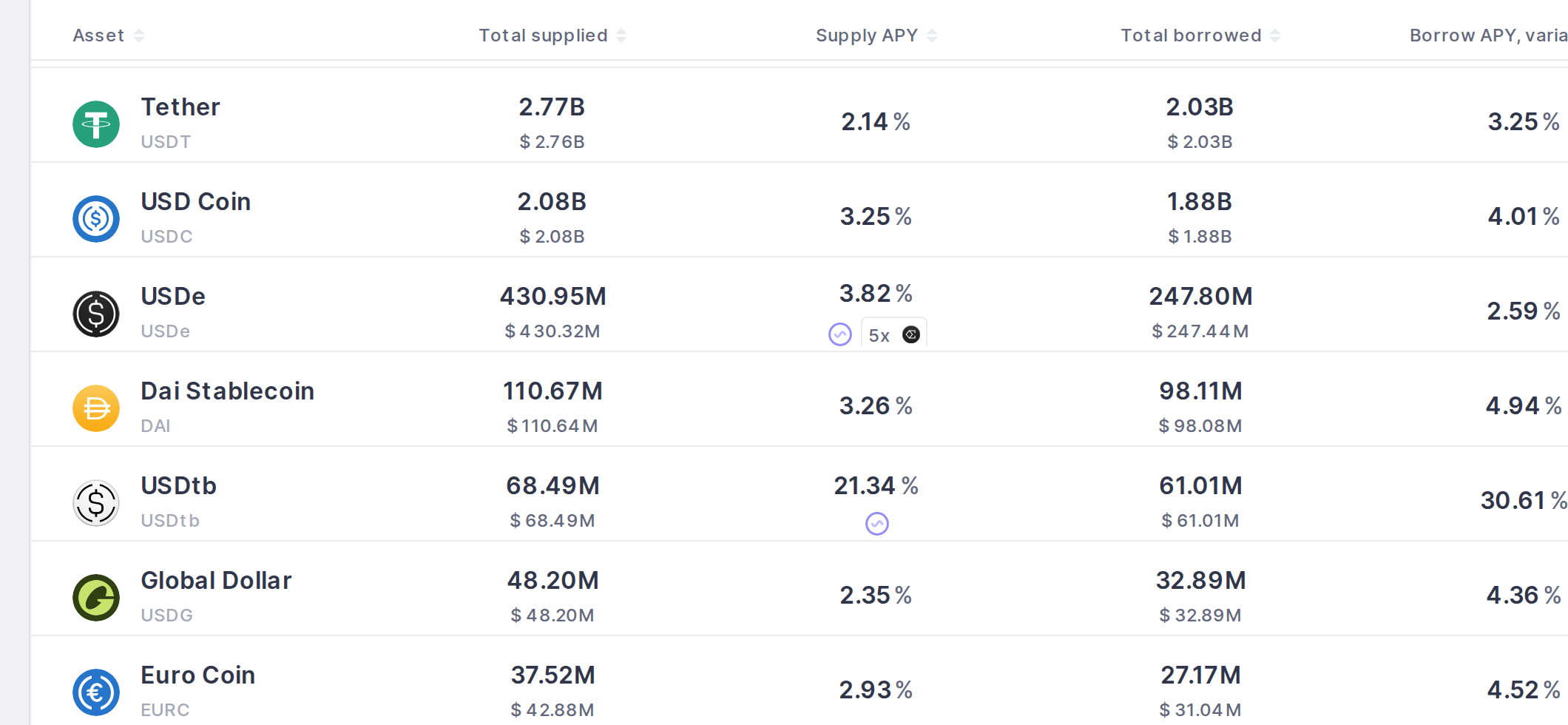The width and height of the screenshot is (1568, 725).
Task: Click Global Dollar total supplied 48.20M
Action: [x=552, y=581]
